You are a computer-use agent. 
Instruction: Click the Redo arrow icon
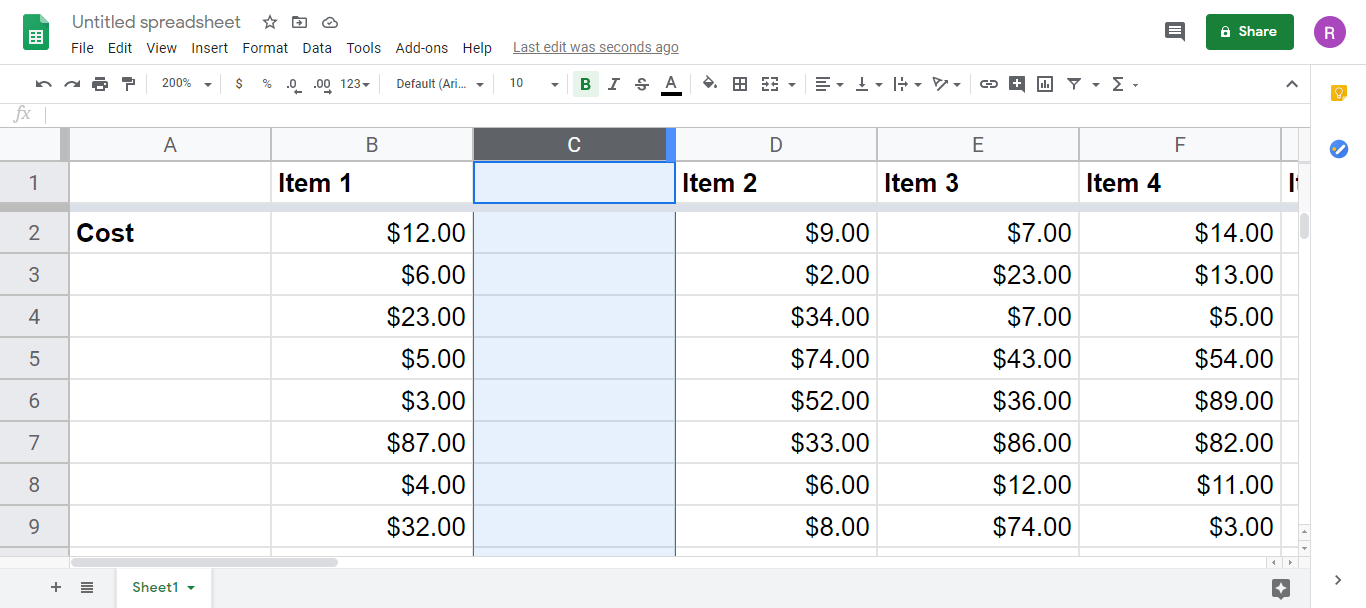[x=72, y=84]
